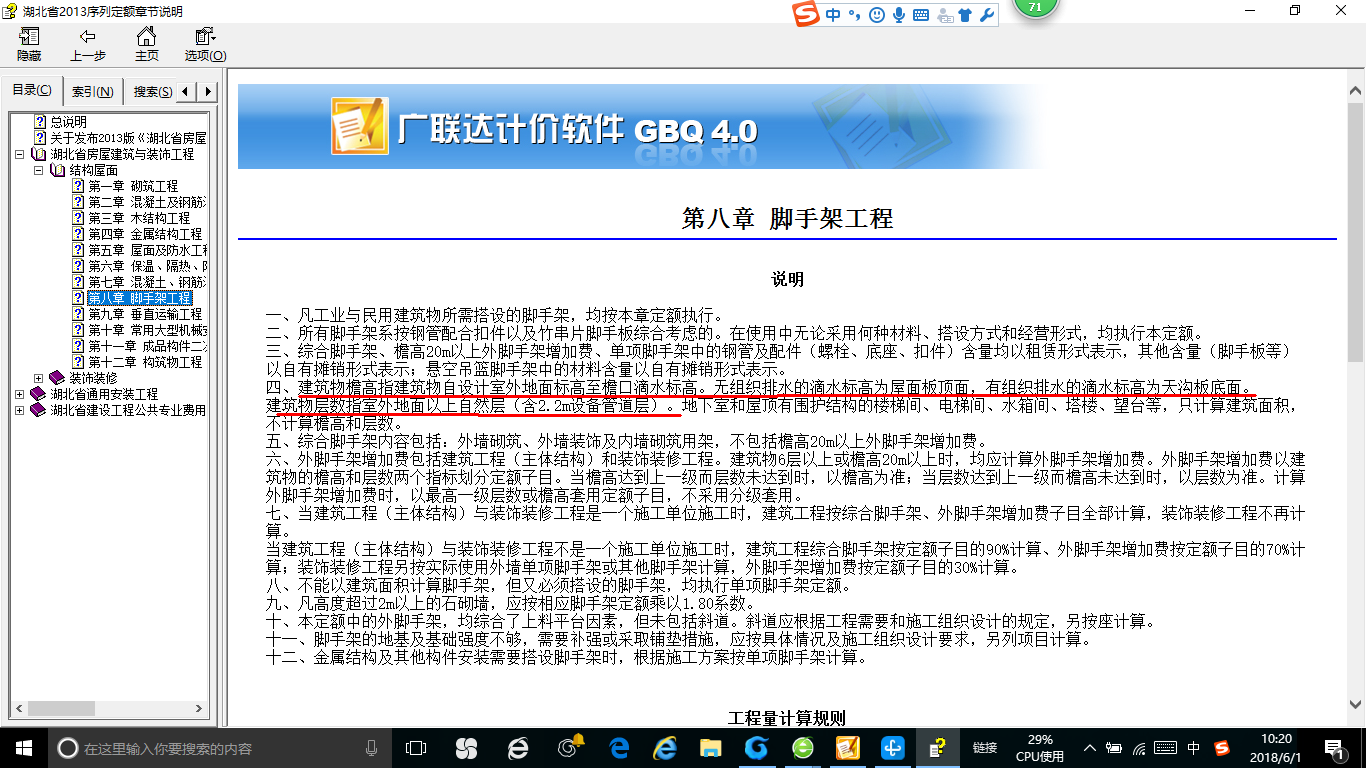Image resolution: width=1366 pixels, height=768 pixels.
Task: Select 第四章 金属结构工程
Action: click(x=145, y=234)
